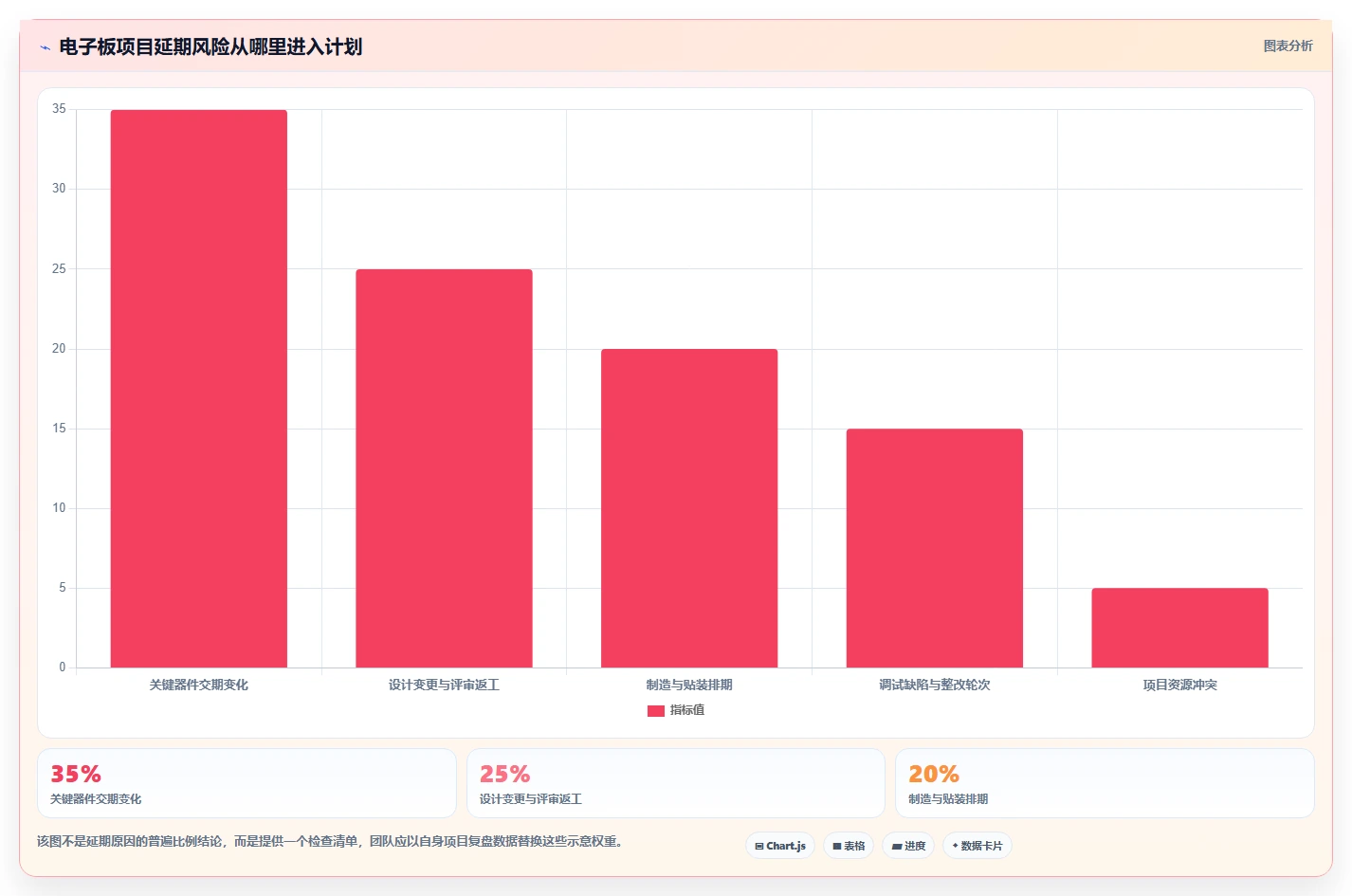This screenshot has height=896, width=1352.
Task: Click the 进度 tag chip
Action: click(908, 846)
